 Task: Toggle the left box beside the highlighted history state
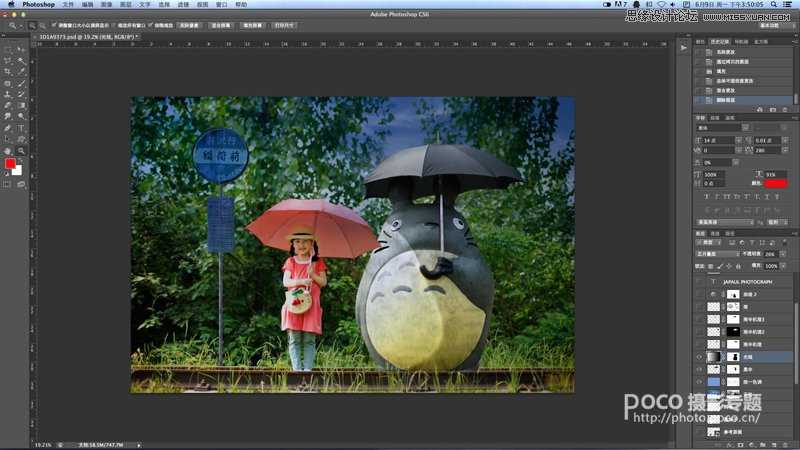(698, 99)
